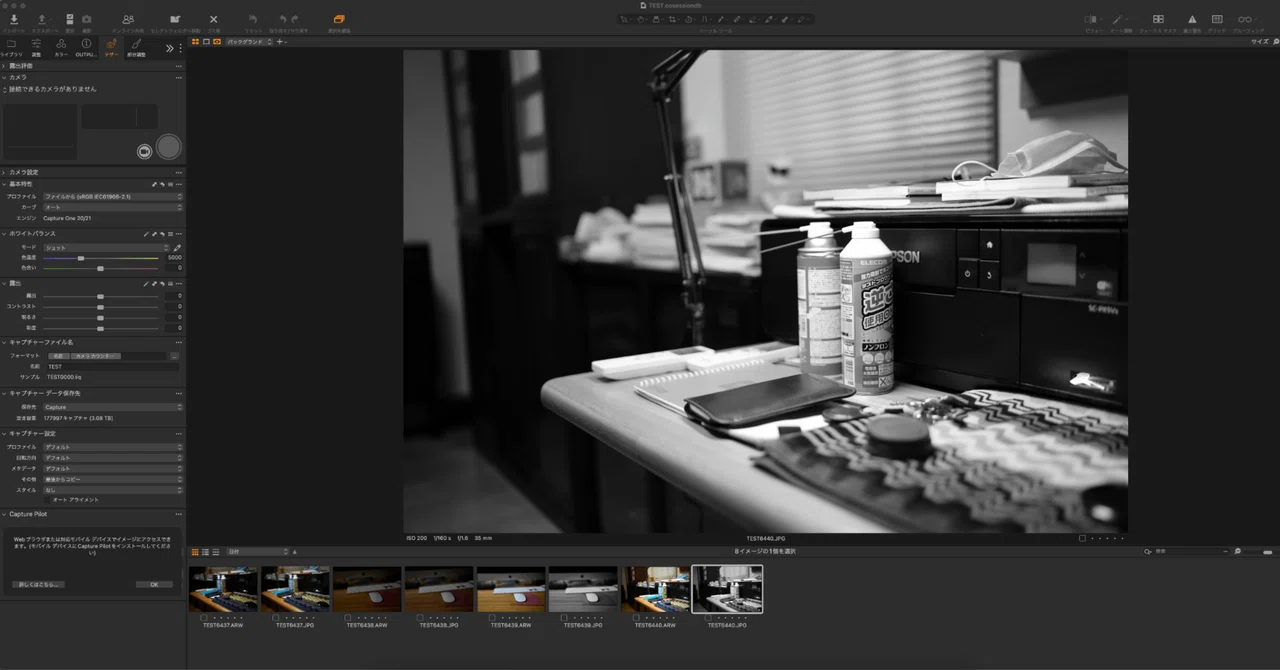
Task: Open capture naming format options ellipsis button
Action: pos(175,356)
